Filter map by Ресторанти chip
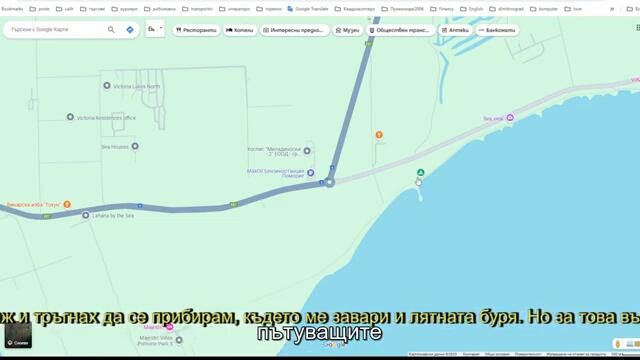This screenshot has width=640, height=360. pos(196,30)
